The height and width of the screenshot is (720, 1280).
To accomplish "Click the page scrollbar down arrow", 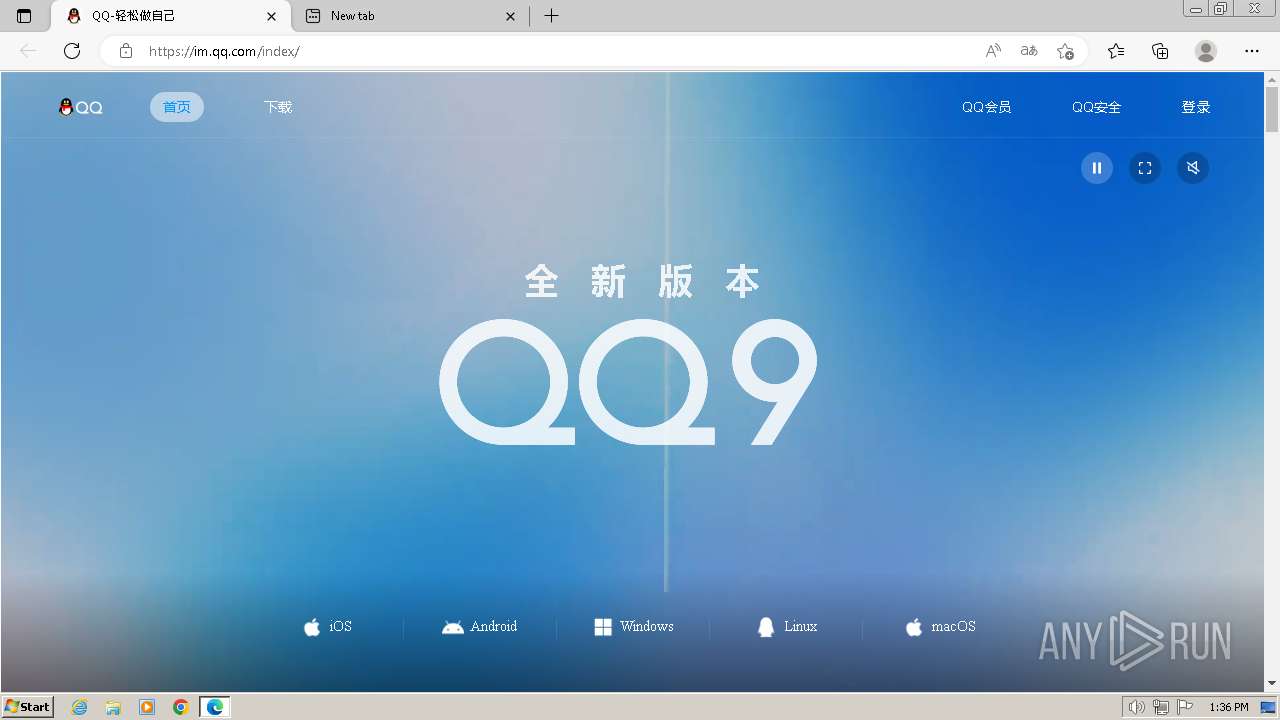I will 1272,683.
